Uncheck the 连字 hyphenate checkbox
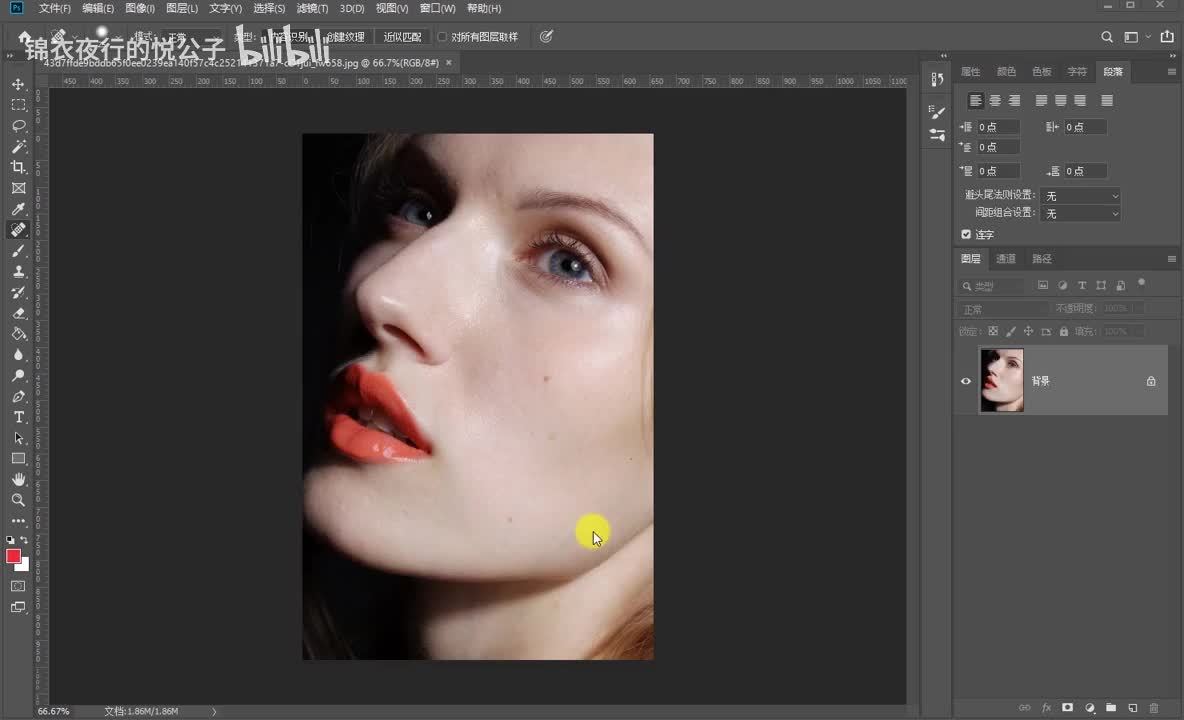1184x720 pixels. [x=966, y=235]
